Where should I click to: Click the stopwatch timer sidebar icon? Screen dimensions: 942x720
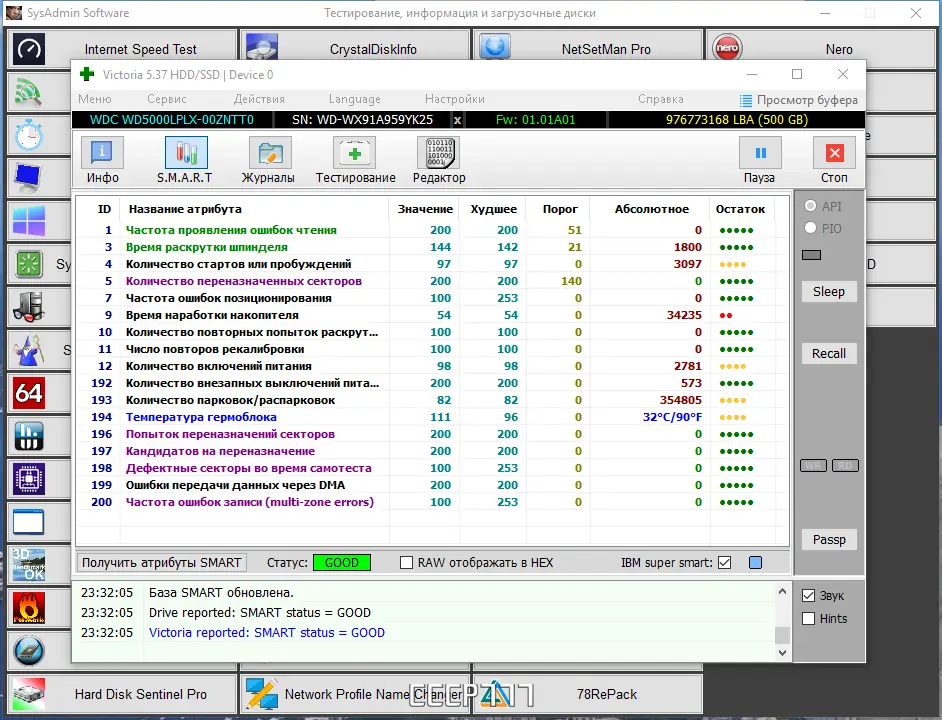28,135
